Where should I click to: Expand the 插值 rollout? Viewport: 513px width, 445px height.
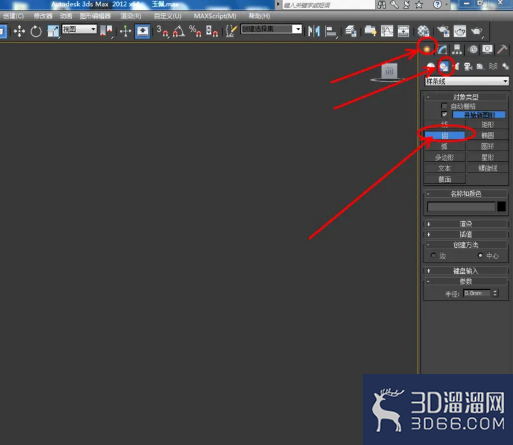[x=466, y=234]
